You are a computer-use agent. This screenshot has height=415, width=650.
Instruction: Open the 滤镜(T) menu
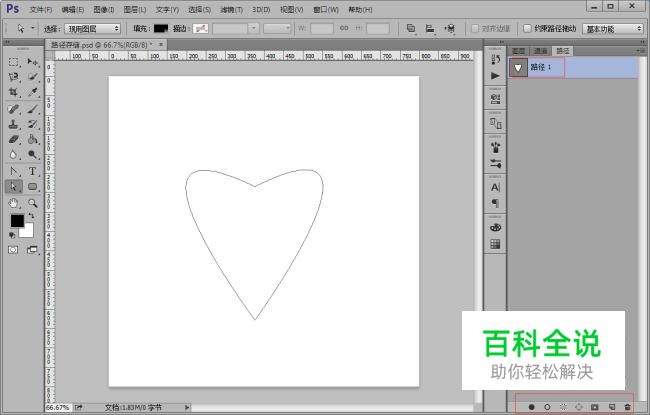(231, 9)
